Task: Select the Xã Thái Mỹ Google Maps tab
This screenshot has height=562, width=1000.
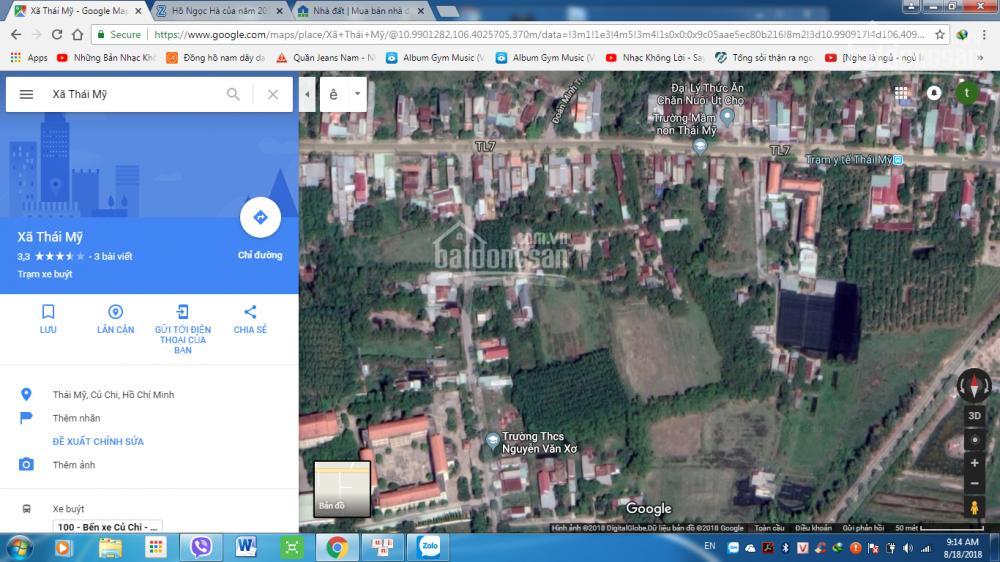Action: [x=78, y=11]
